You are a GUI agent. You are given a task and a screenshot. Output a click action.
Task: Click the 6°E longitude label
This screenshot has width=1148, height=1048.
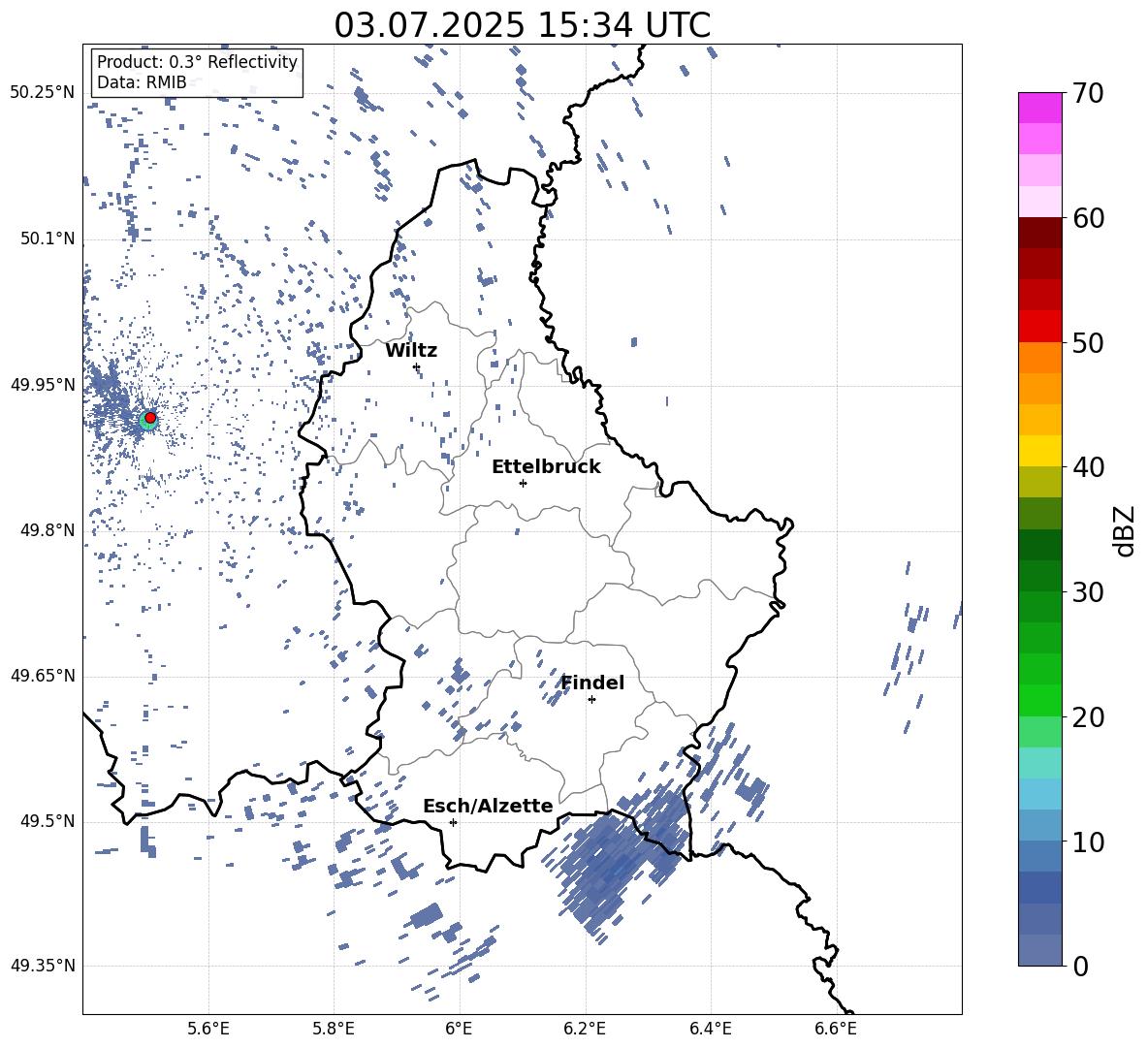(x=459, y=1029)
